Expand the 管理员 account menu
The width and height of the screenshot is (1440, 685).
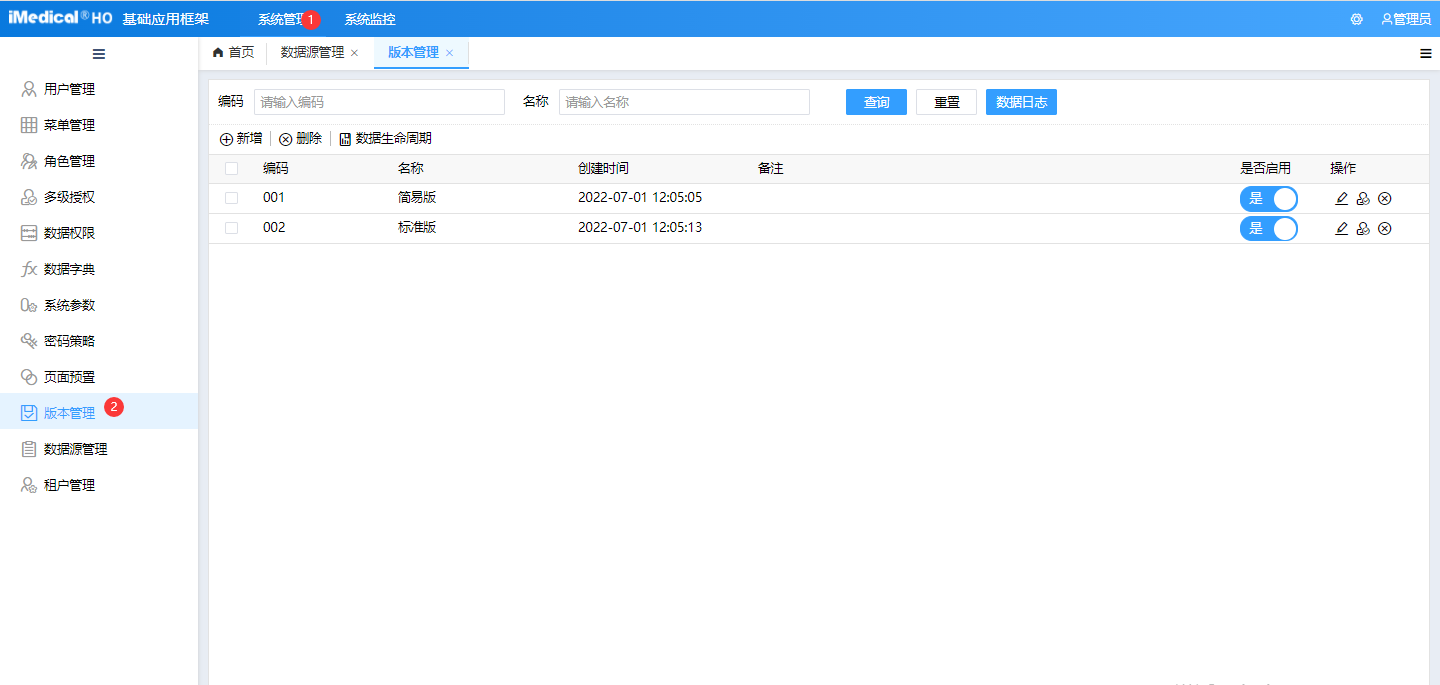point(1405,18)
